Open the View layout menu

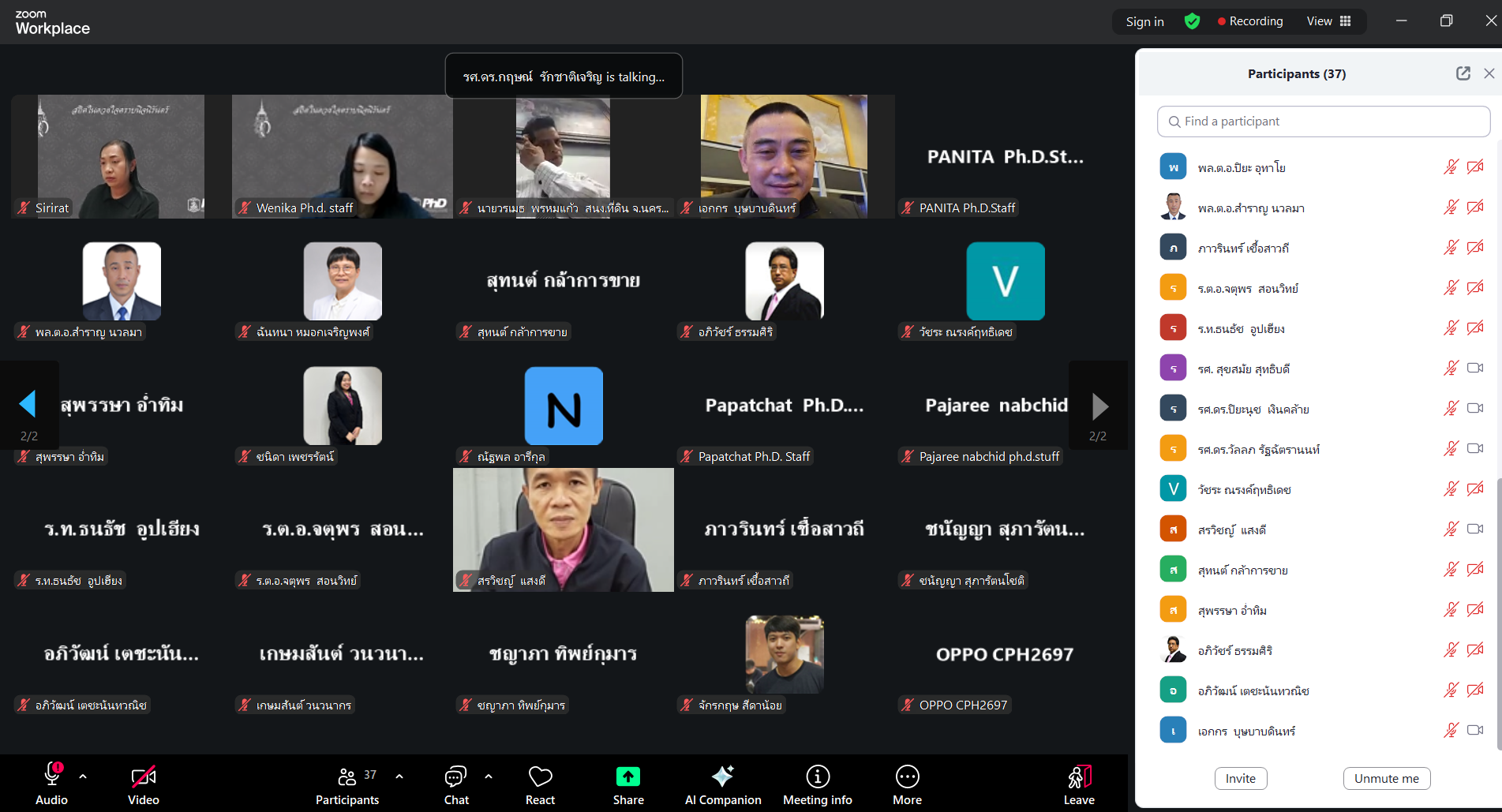click(x=1329, y=21)
